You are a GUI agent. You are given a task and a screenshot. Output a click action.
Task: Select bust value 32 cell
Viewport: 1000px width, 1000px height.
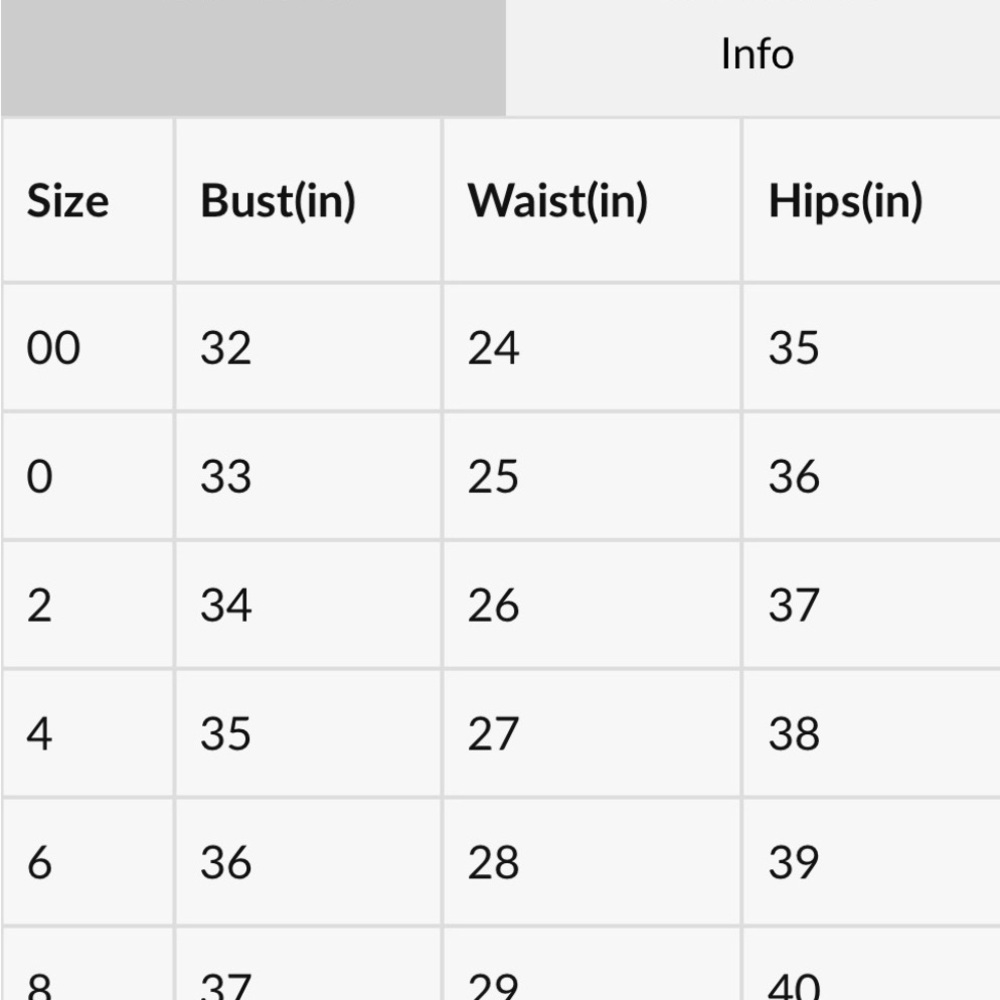click(308, 348)
